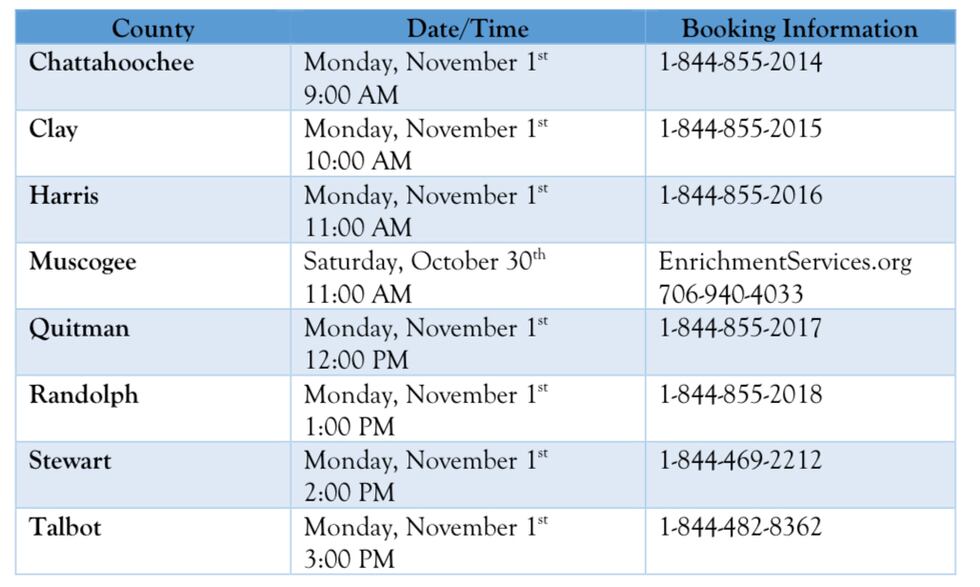Select the Quitman county cell
This screenshot has width=980, height=587.
pyautogui.click(x=79, y=328)
